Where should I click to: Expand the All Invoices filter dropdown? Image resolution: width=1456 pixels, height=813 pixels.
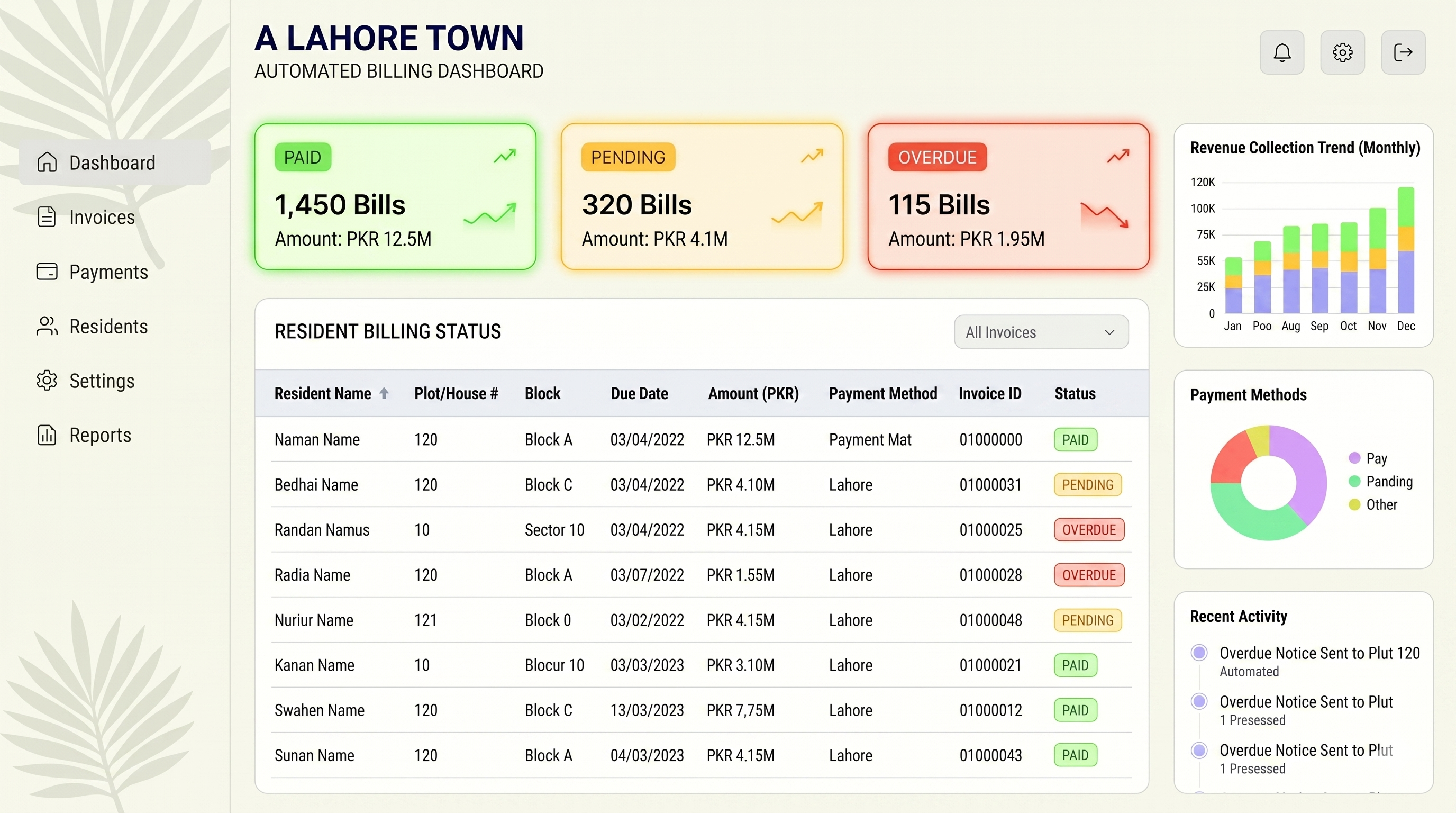1041,332
